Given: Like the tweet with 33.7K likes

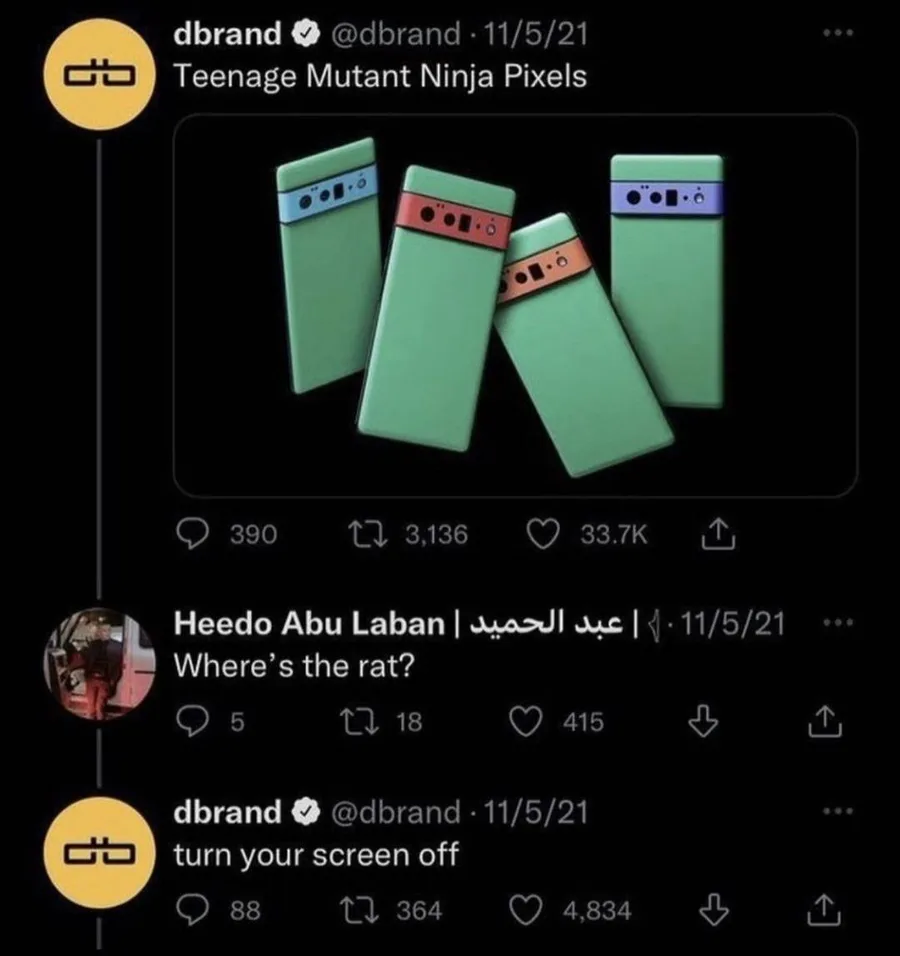Looking at the screenshot, I should click(542, 536).
